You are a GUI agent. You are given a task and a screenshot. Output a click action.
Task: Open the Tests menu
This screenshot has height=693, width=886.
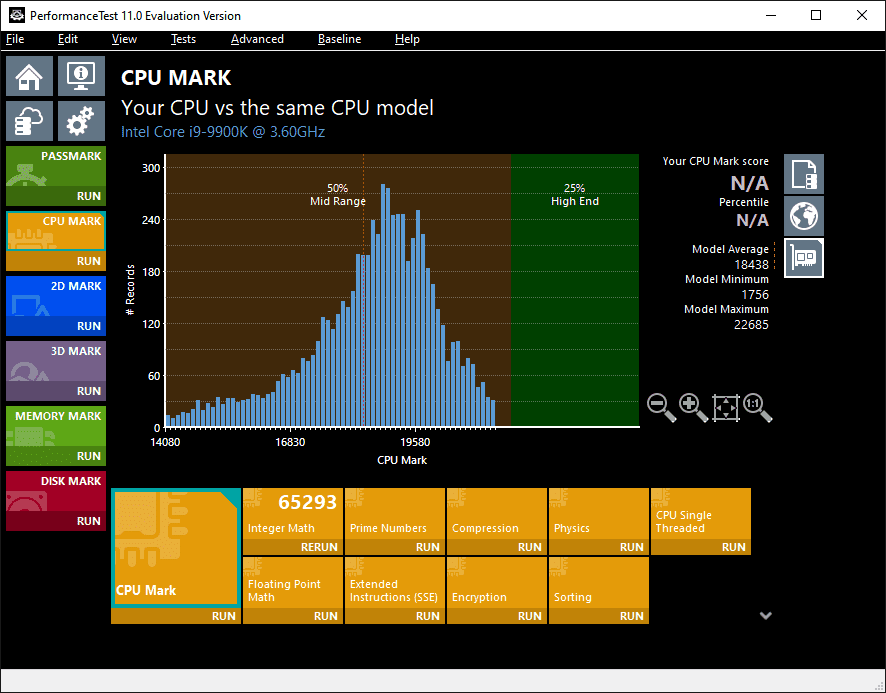183,39
